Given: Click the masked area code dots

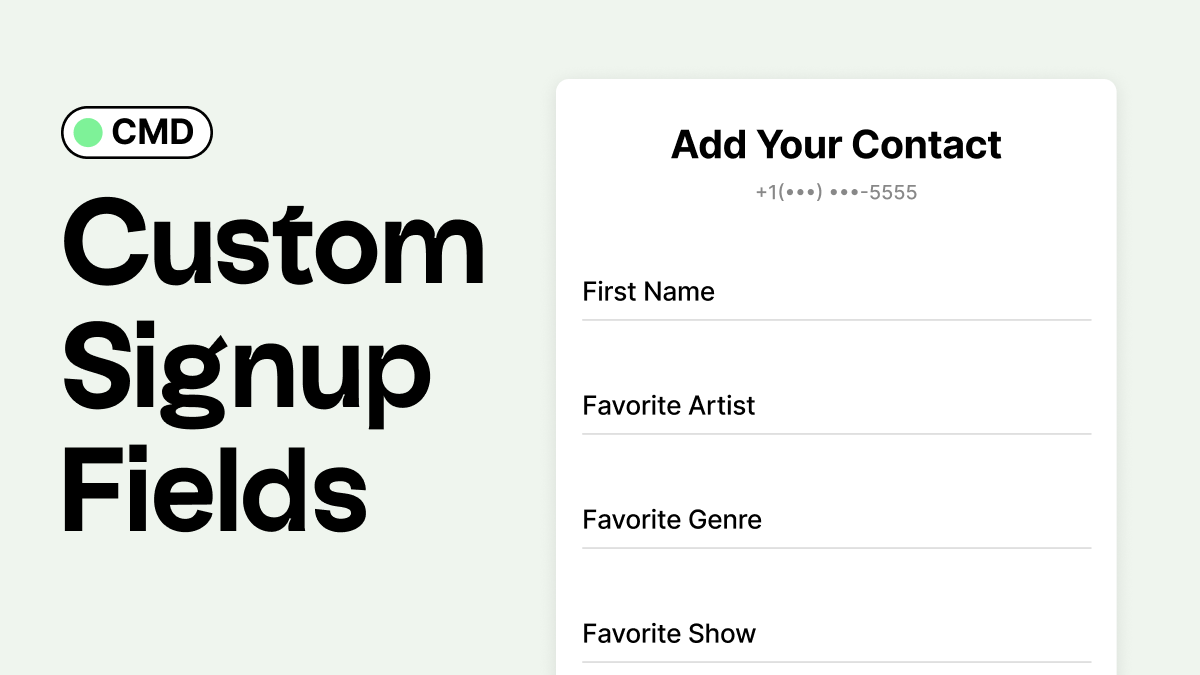Looking at the screenshot, I should tap(800, 193).
